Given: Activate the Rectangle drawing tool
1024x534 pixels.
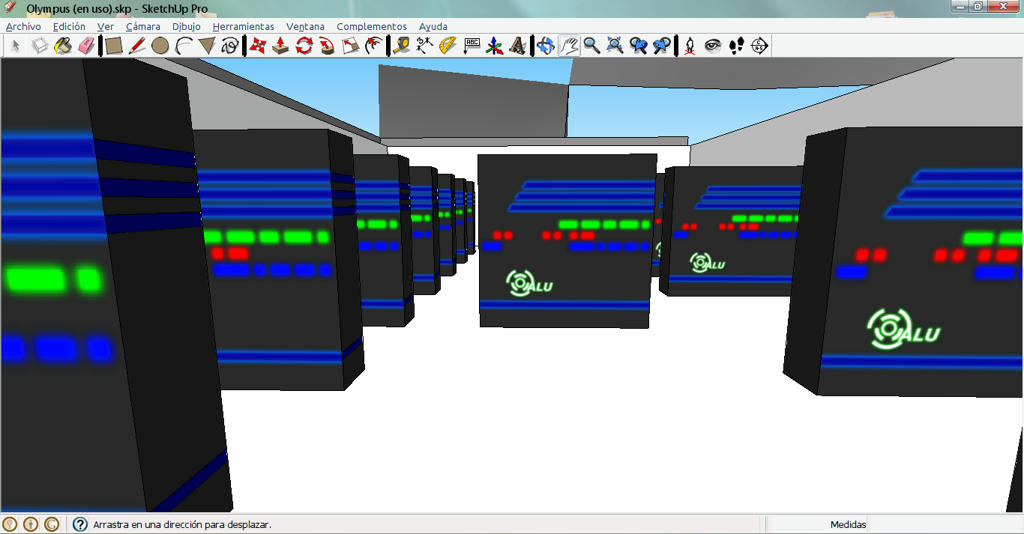Looking at the screenshot, I should 114,46.
